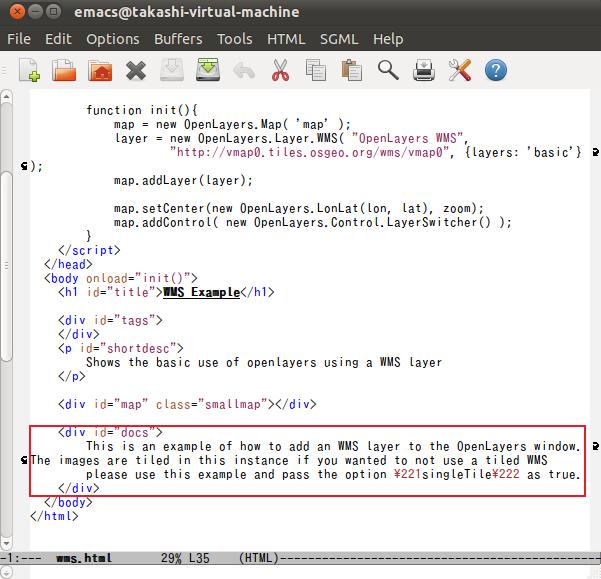
Task: Click the closing </head> tag
Action: (x=68, y=264)
